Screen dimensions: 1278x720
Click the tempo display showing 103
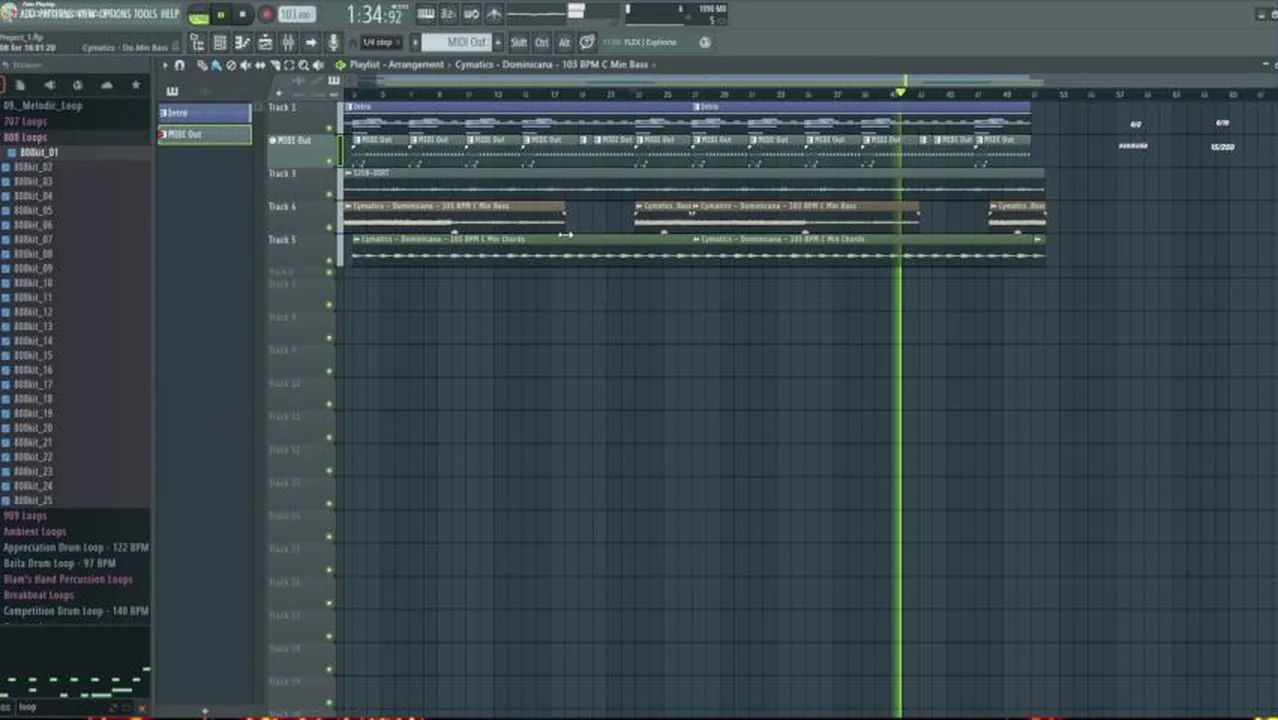(297, 15)
